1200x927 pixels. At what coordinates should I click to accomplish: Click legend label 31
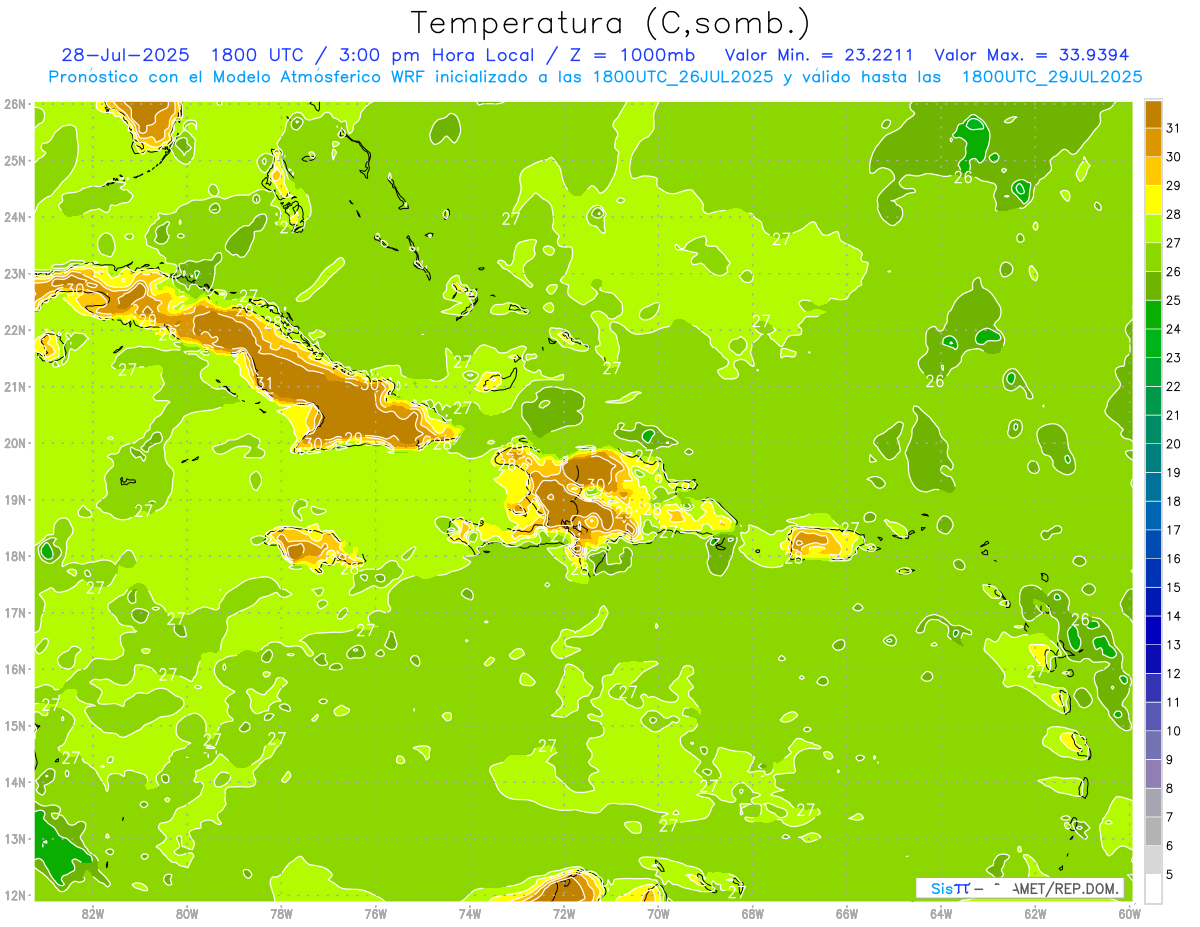pyautogui.click(x=1174, y=128)
